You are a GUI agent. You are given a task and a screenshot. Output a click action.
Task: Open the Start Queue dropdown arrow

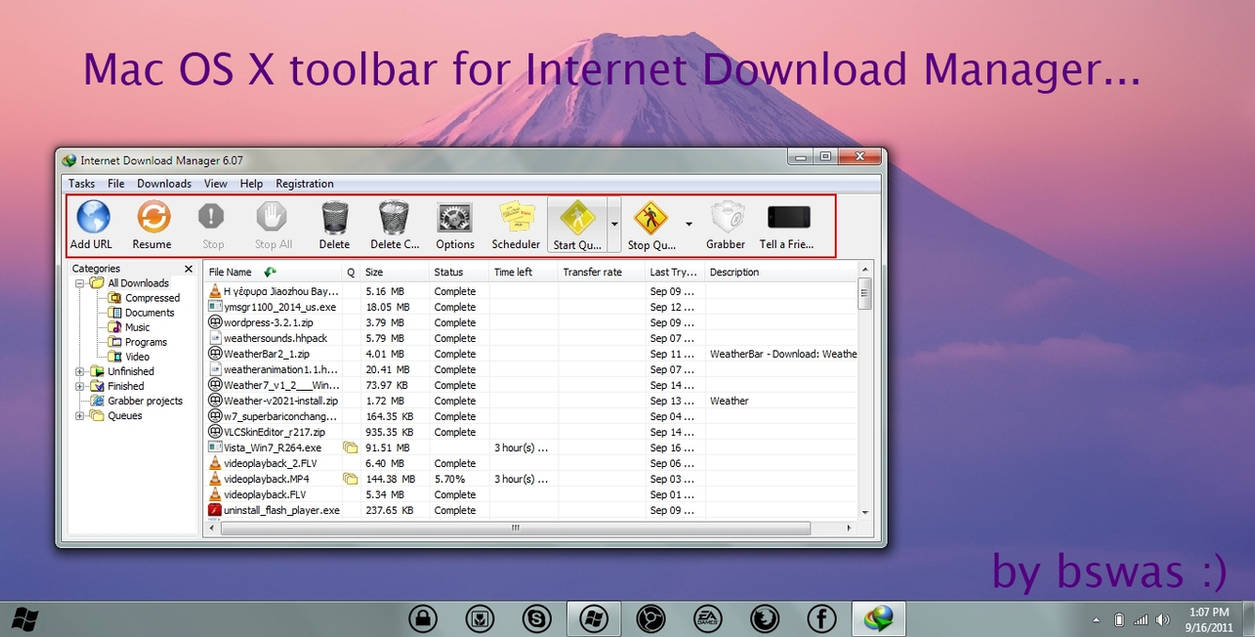(614, 224)
